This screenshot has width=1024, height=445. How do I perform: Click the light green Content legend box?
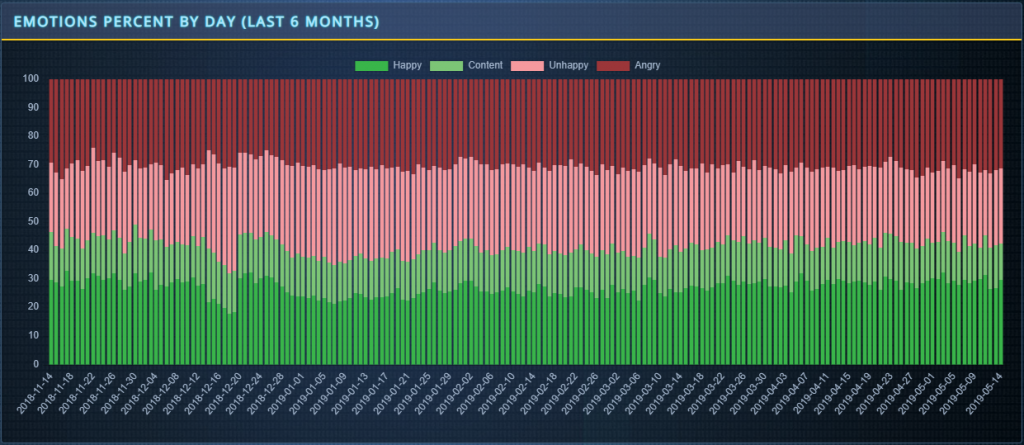(446, 65)
